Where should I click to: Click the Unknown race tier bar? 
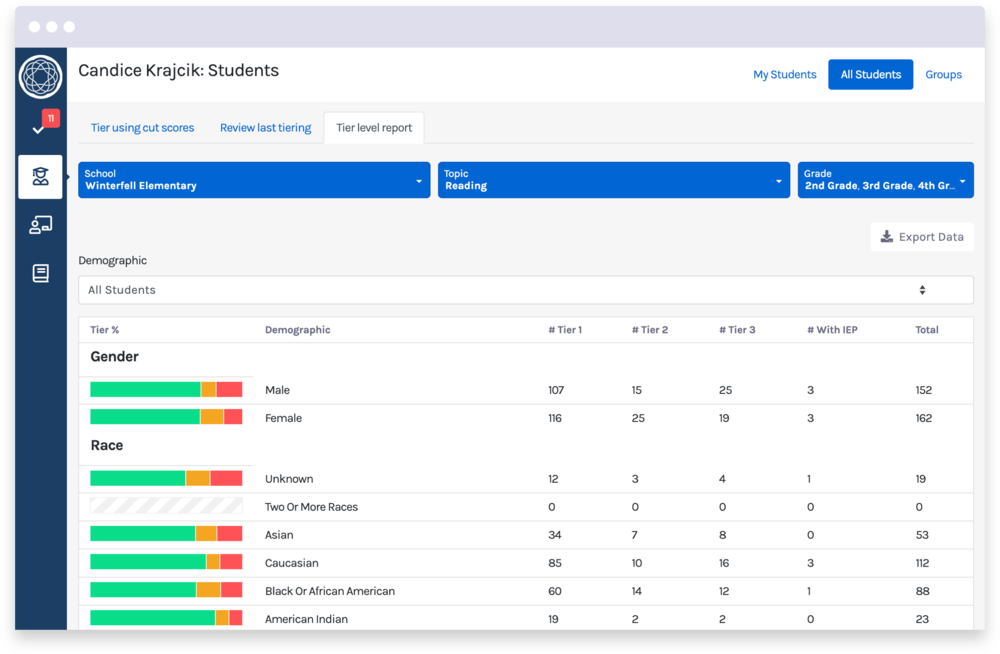click(166, 479)
